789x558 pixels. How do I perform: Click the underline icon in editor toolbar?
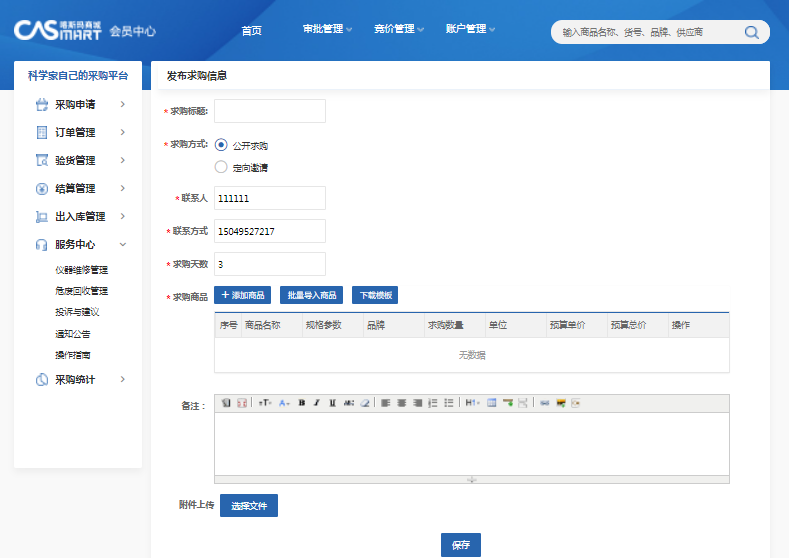[332, 403]
